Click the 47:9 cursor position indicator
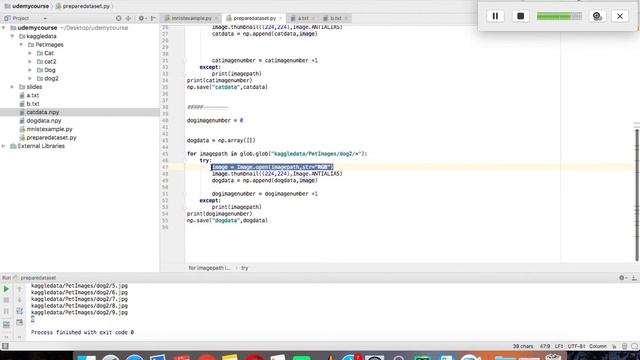The height and width of the screenshot is (360, 640). pos(544,346)
